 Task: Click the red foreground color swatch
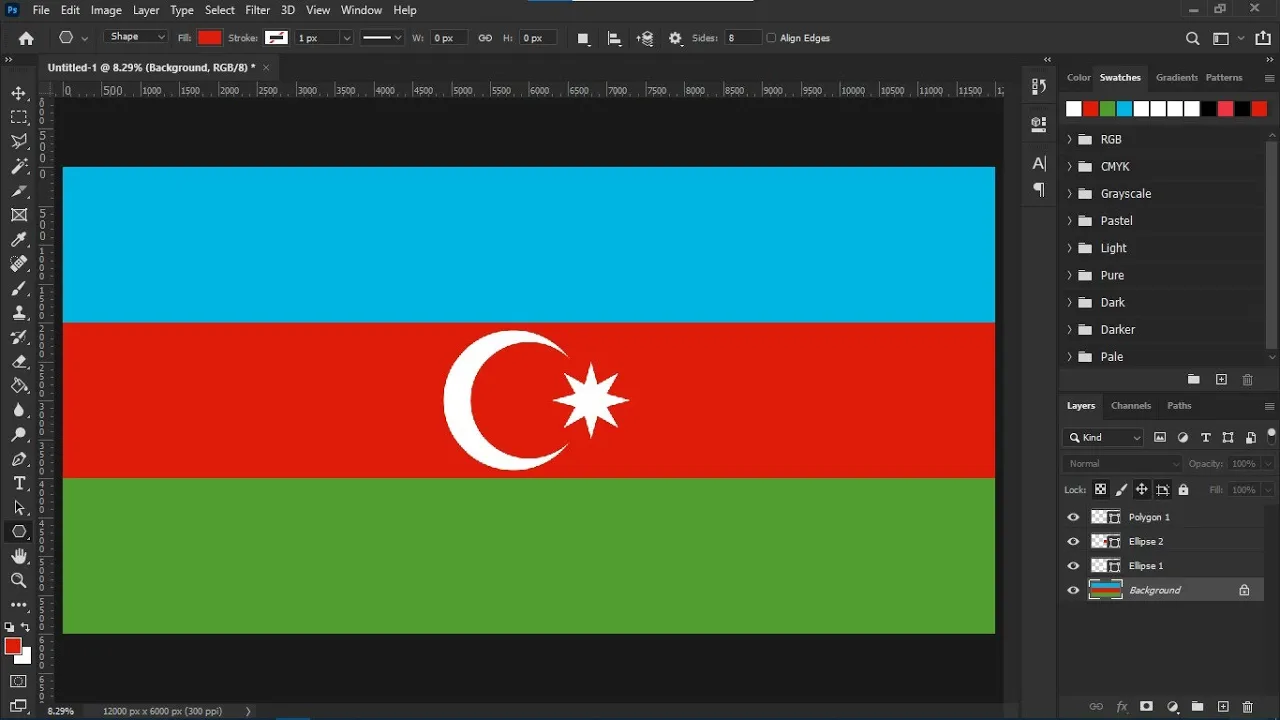[x=13, y=647]
